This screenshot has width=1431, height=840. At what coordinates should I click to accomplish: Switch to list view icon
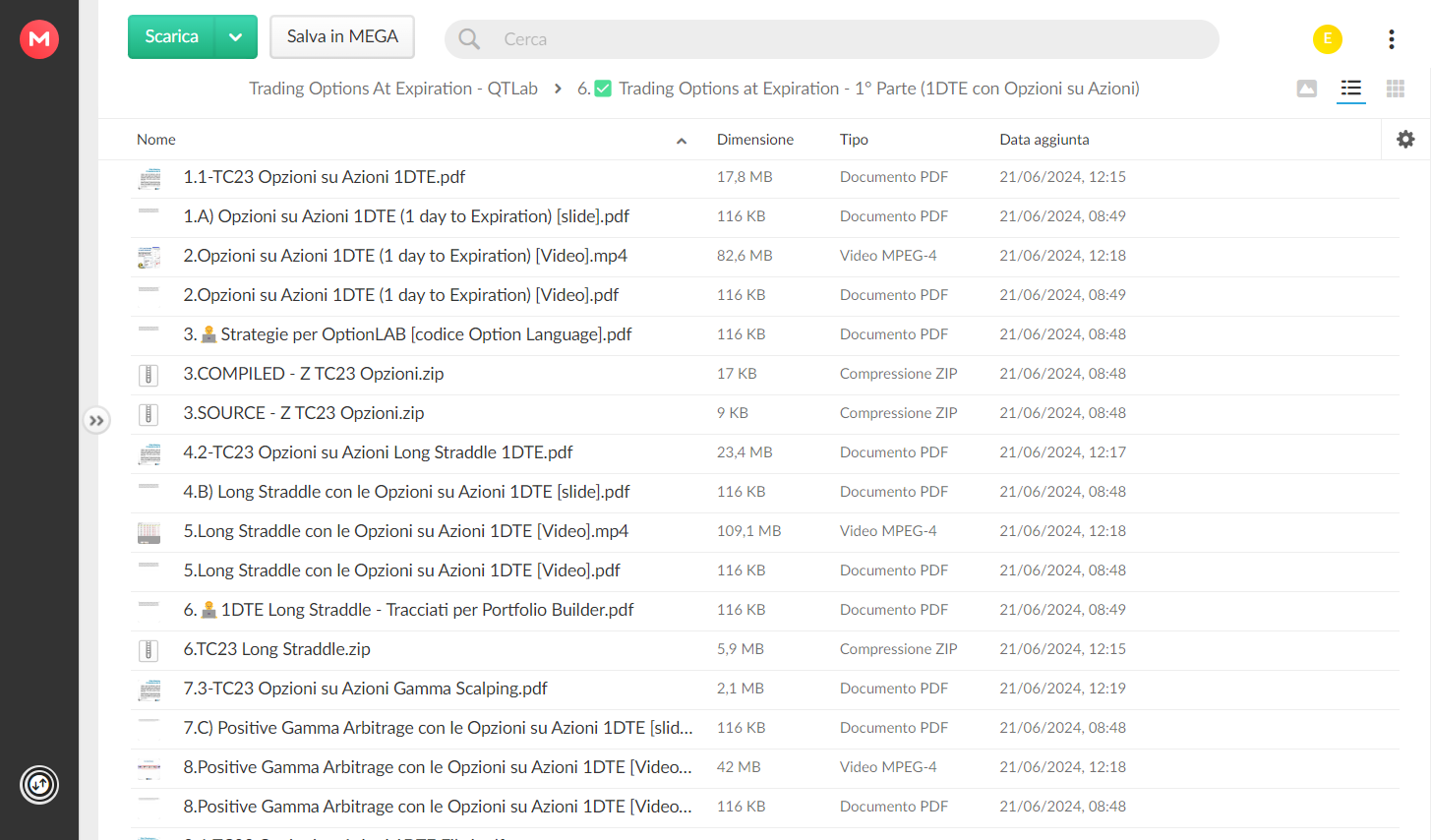click(1351, 89)
